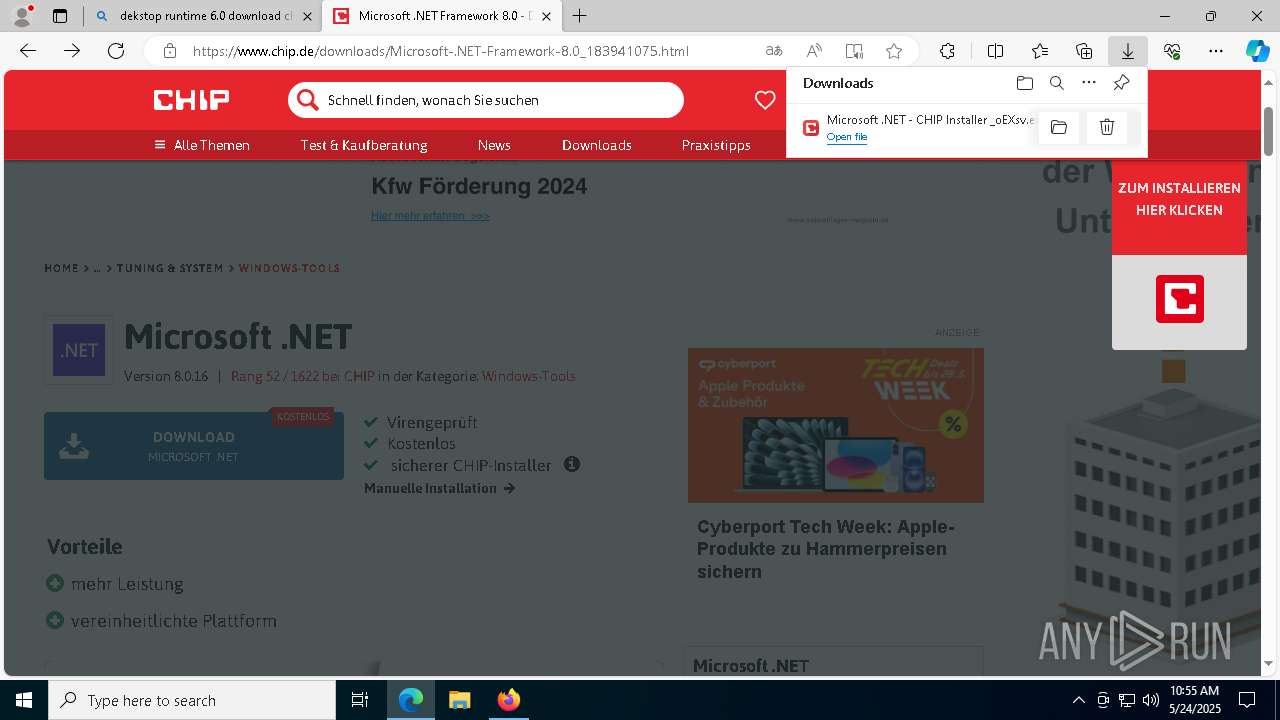Click Hier mehr erfahren link
Screen dimensions: 1280x720
430,215
